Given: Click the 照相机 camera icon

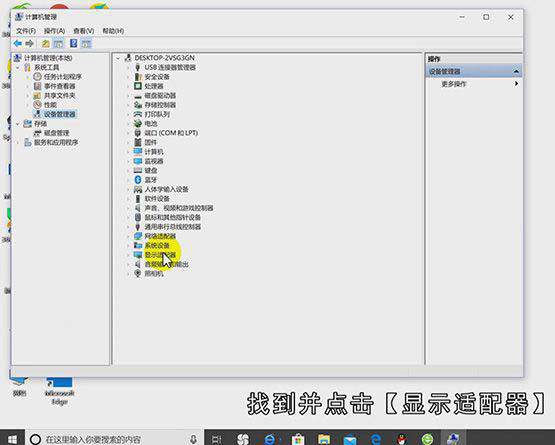Looking at the screenshot, I should coord(138,273).
